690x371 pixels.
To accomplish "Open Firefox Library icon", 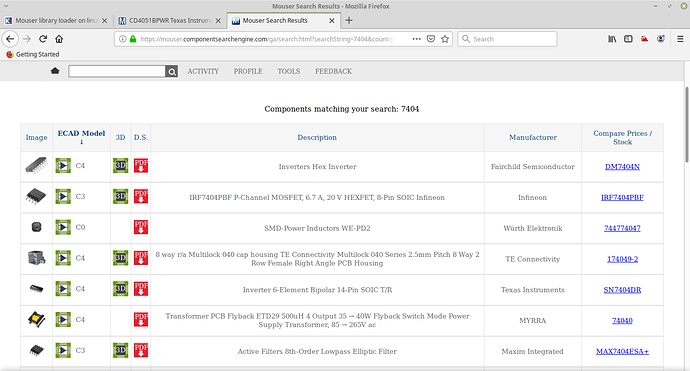I will pyautogui.click(x=612, y=39).
